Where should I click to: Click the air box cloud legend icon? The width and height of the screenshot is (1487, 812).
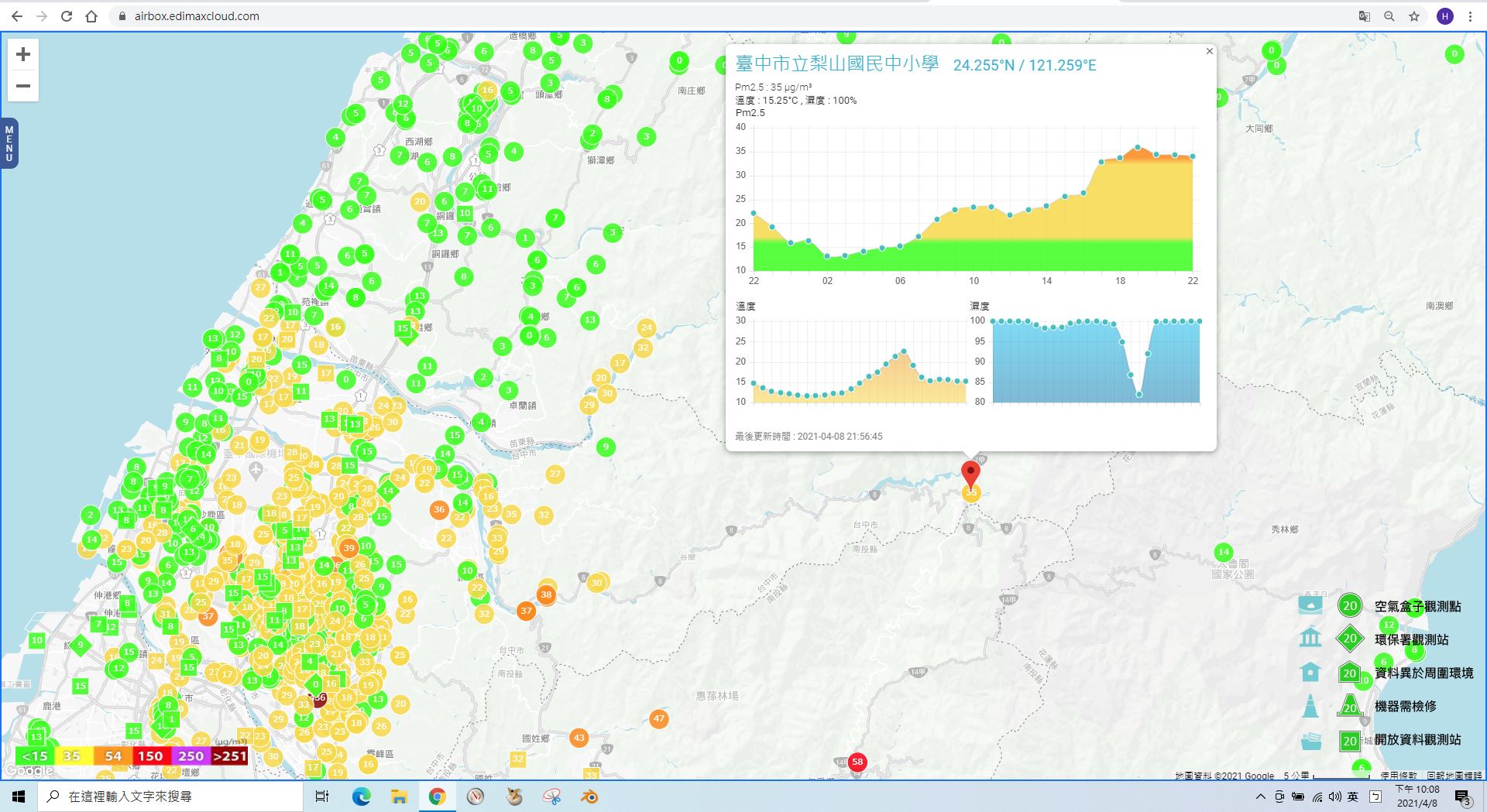[x=1310, y=605]
